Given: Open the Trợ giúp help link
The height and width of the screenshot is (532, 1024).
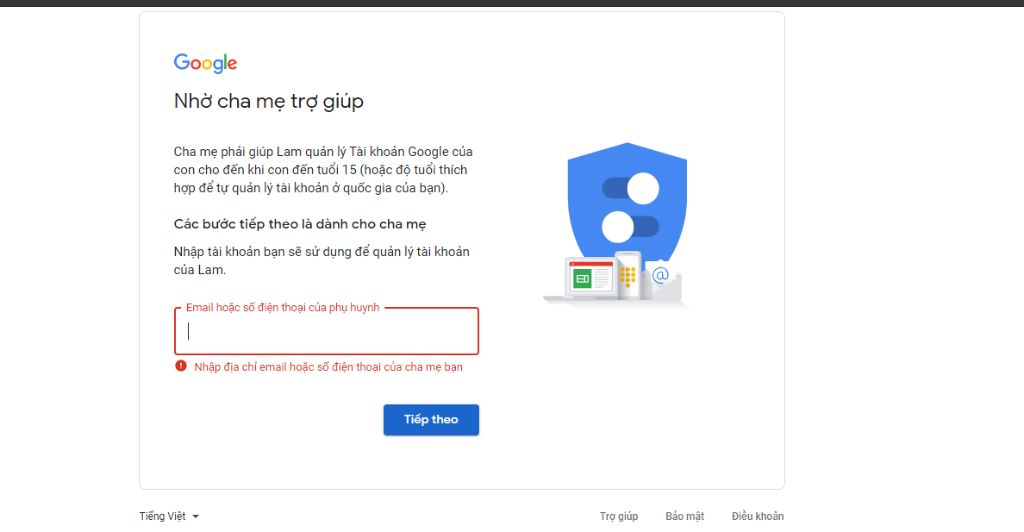Looking at the screenshot, I should point(619,516).
